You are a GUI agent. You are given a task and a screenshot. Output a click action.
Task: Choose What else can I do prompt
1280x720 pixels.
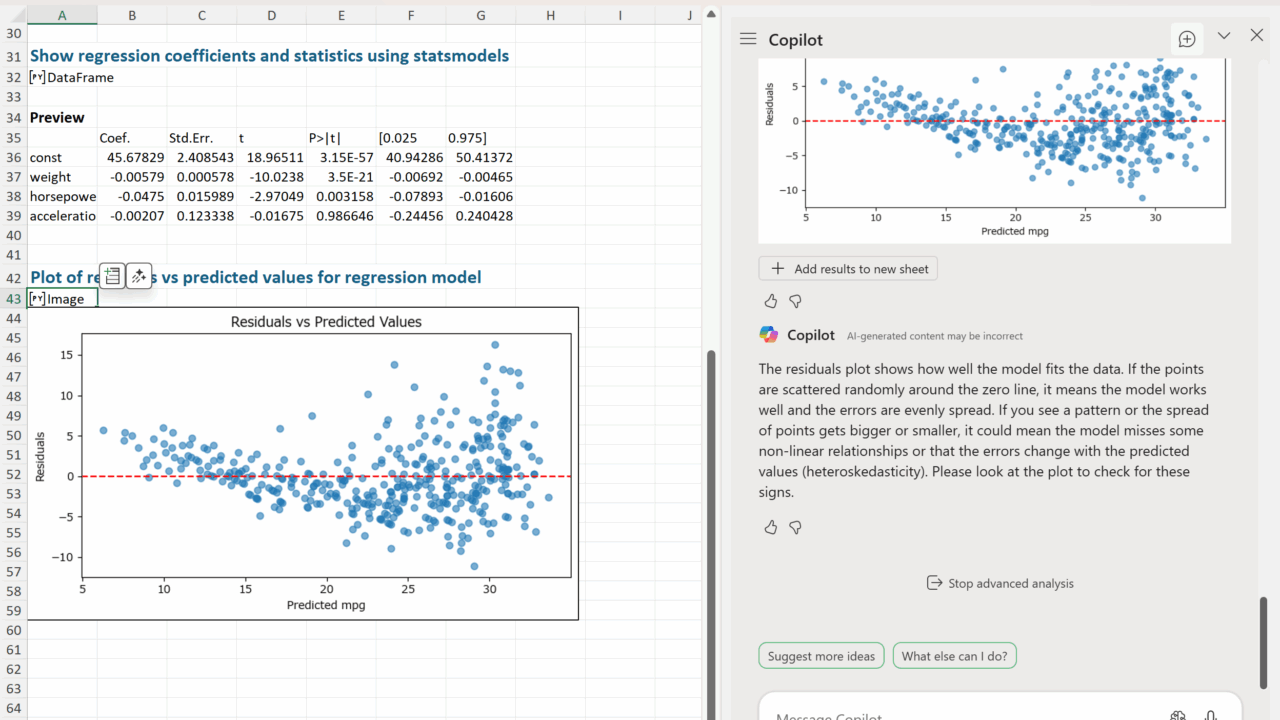pyautogui.click(x=954, y=656)
